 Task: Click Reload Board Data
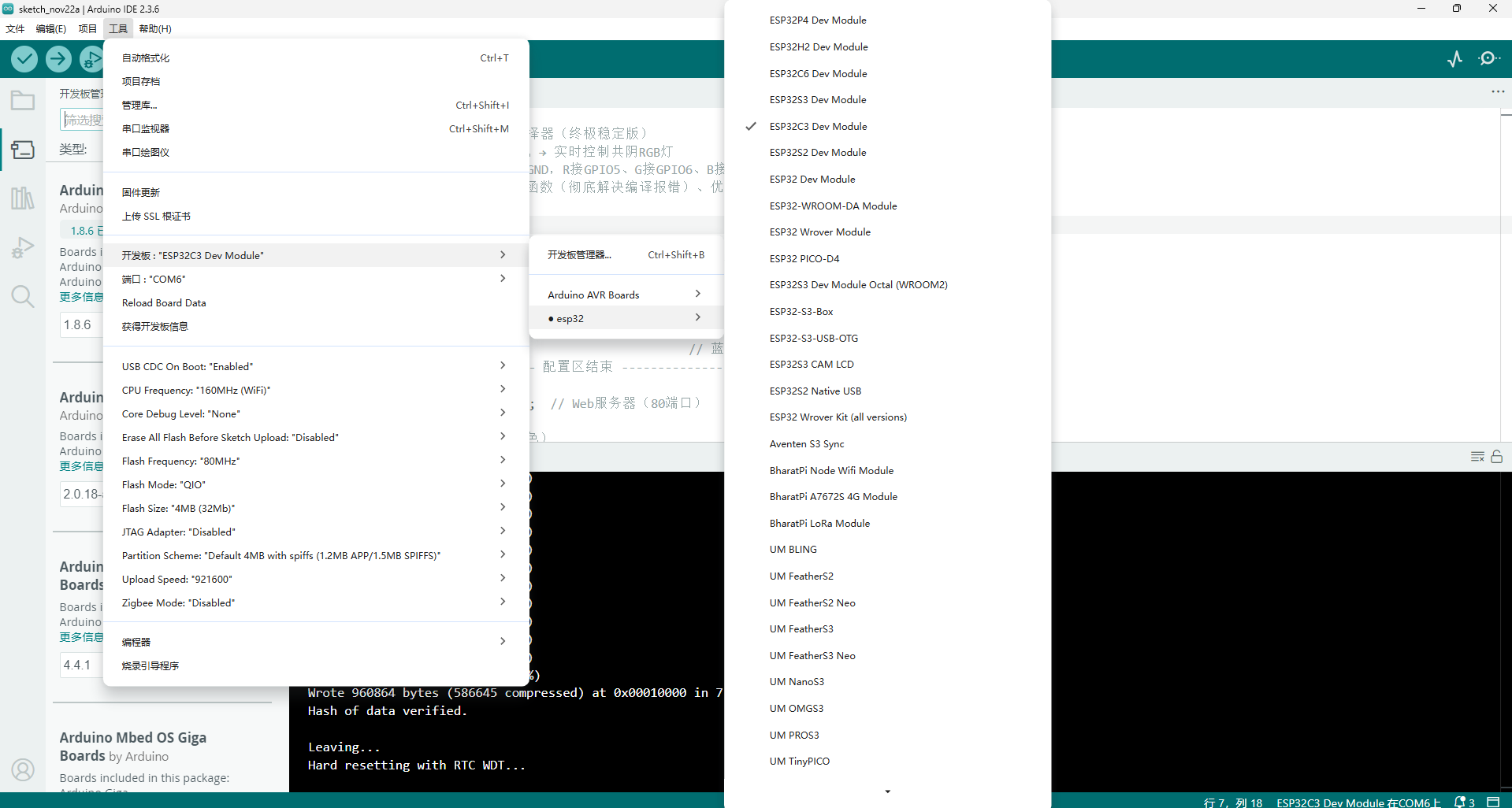[x=316, y=302]
